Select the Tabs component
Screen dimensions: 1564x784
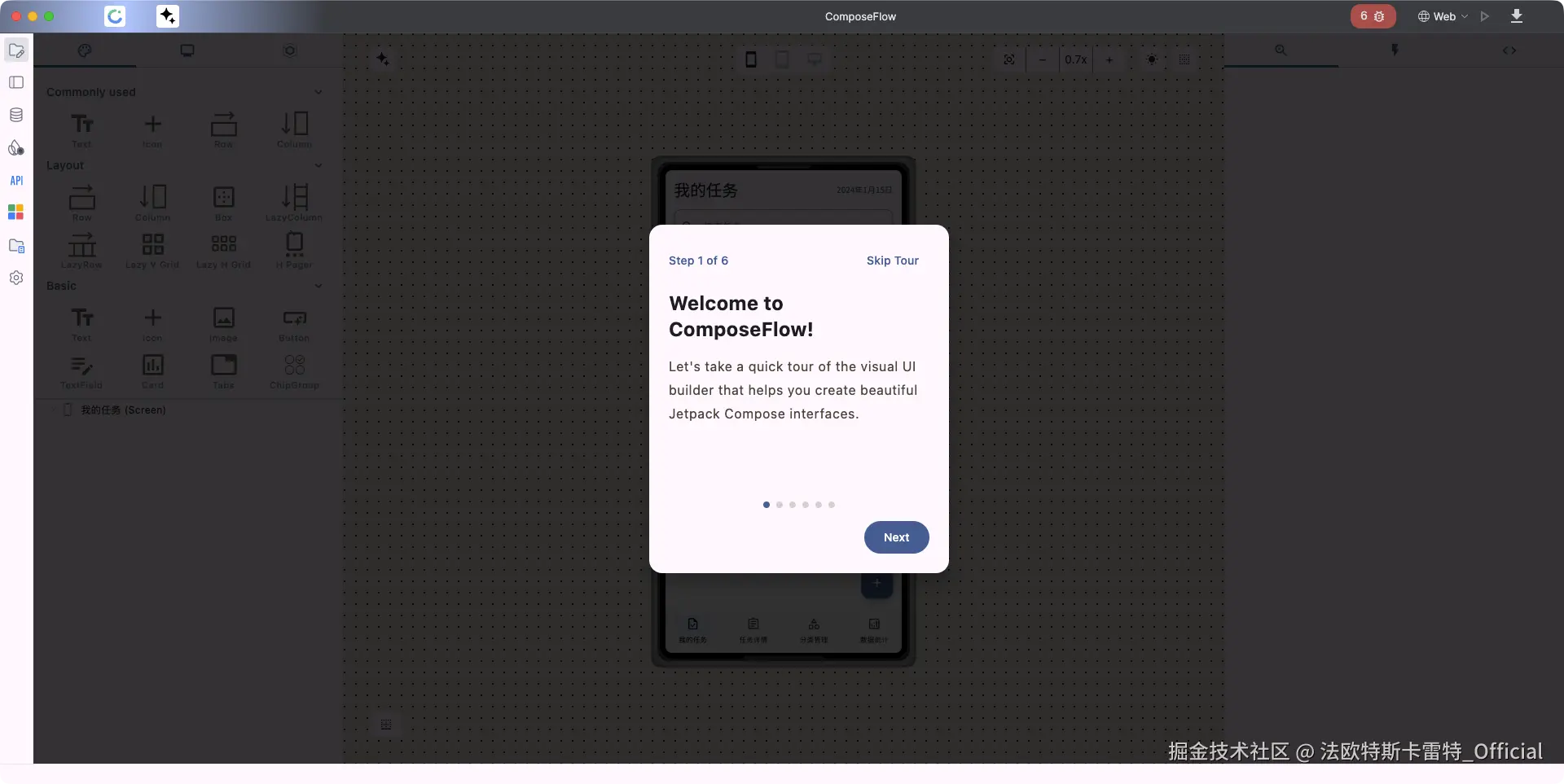tap(223, 370)
